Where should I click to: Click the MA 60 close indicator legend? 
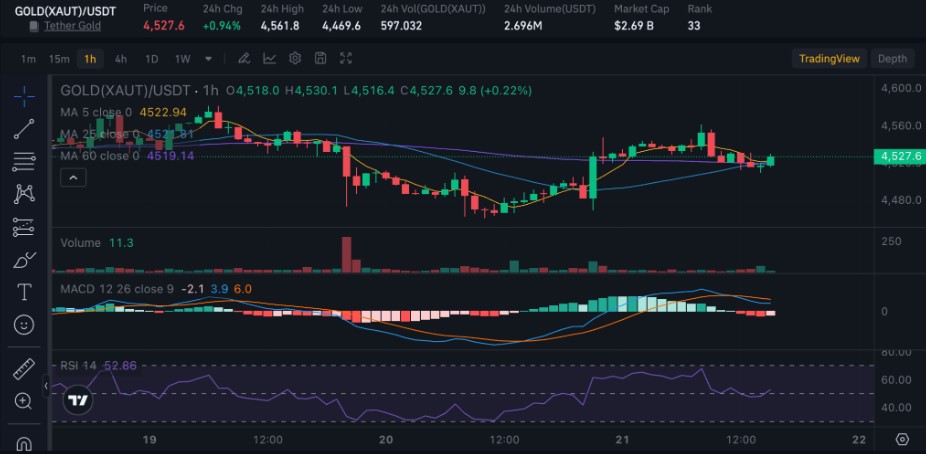click(127, 156)
